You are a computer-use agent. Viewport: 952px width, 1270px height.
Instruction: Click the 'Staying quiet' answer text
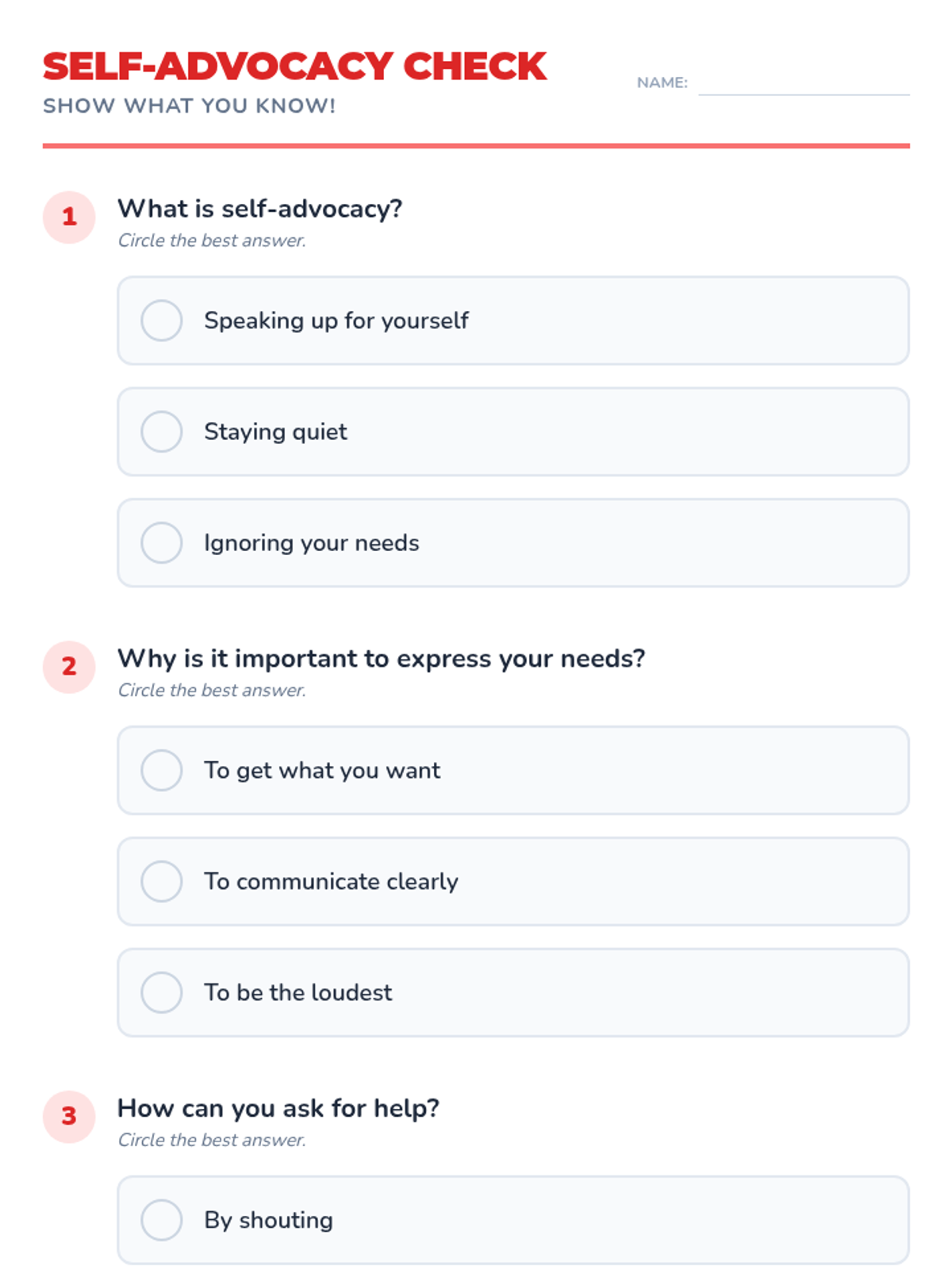[x=275, y=432]
